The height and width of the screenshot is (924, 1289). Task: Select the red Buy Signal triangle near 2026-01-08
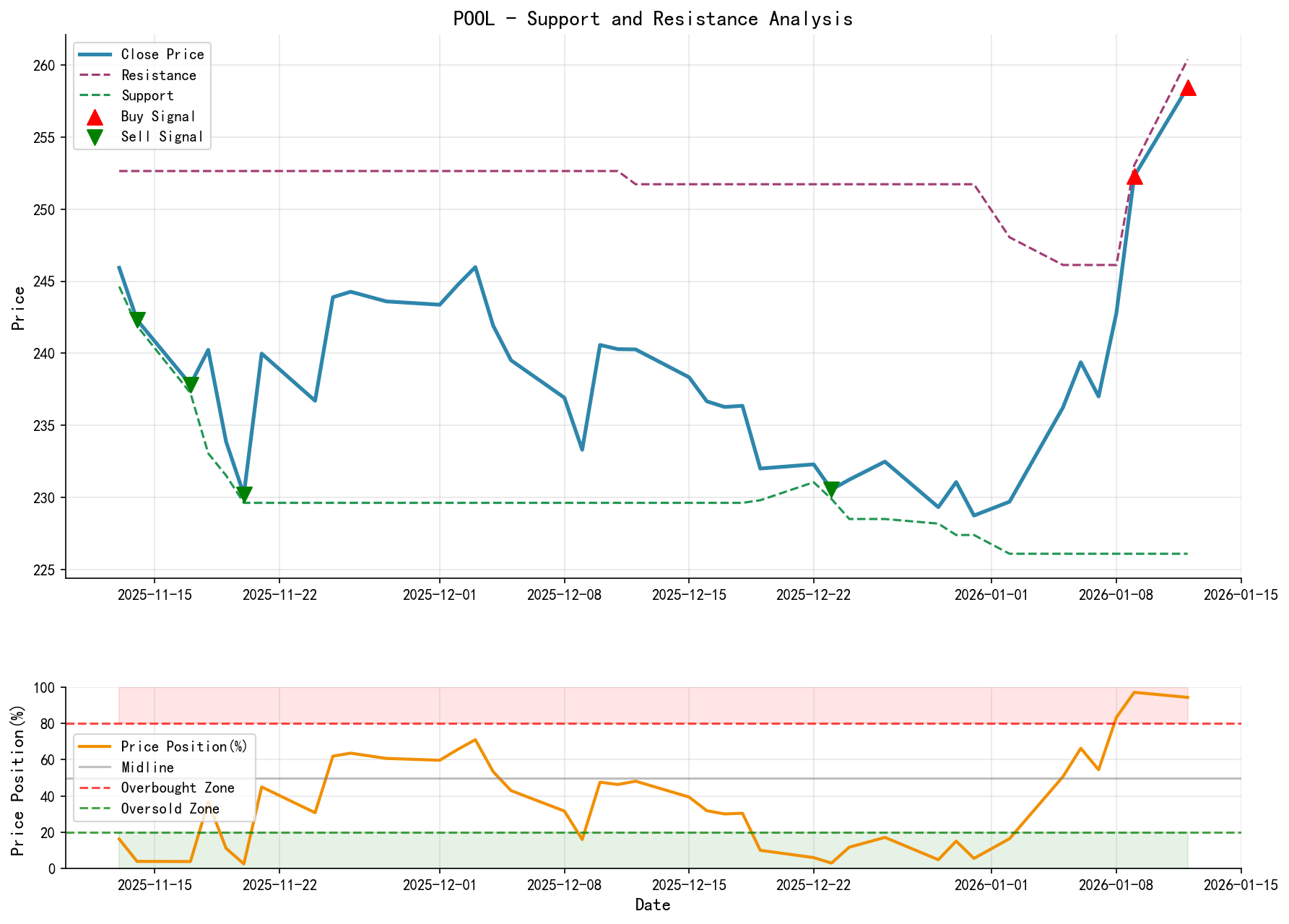coord(1135,178)
